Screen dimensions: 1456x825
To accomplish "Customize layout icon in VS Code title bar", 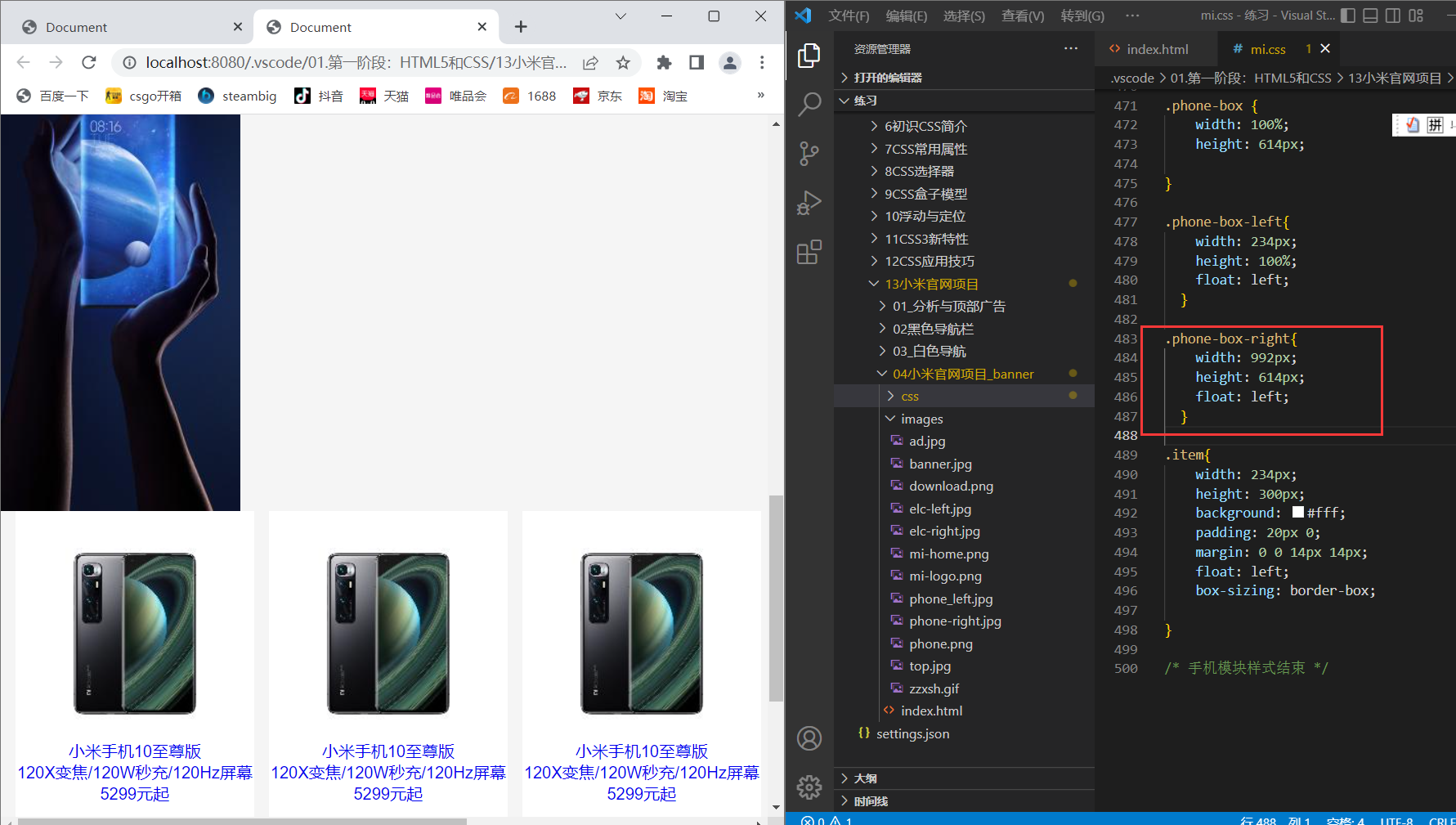I will tap(1417, 16).
